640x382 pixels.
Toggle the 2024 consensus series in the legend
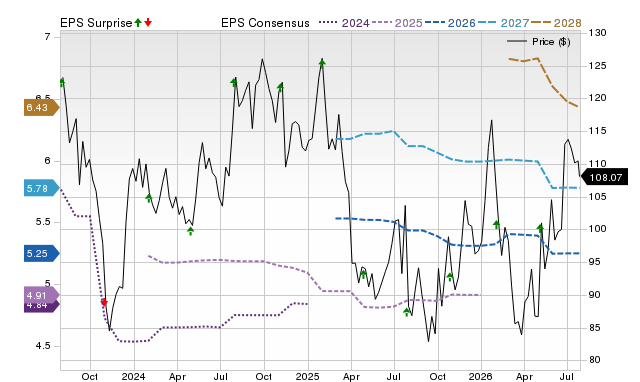(344, 23)
